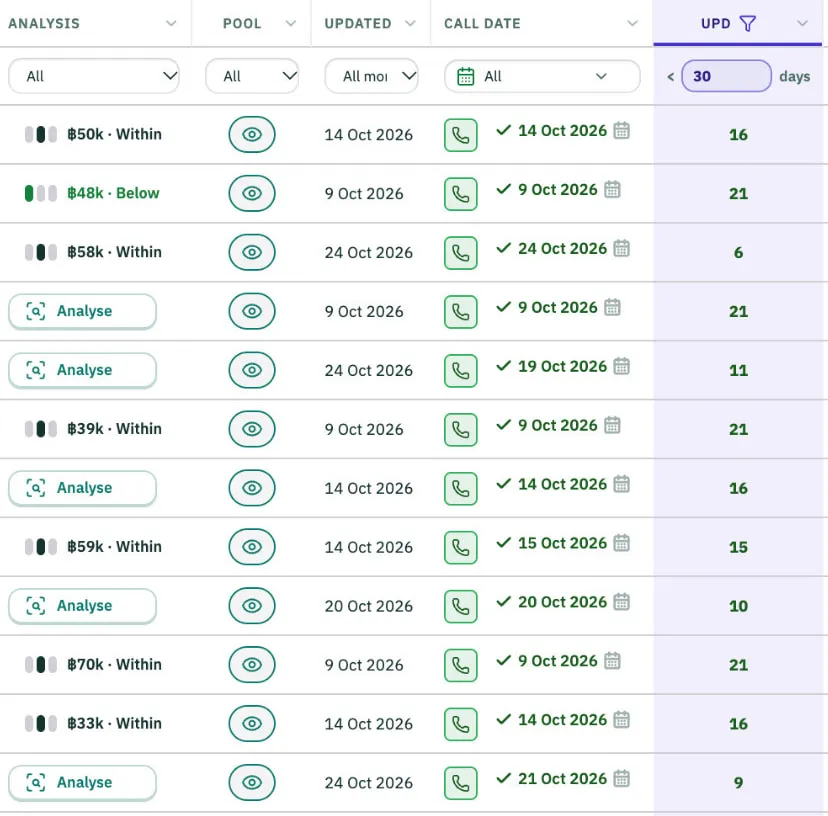828x816 pixels.
Task: Click phone icon in the ฿58k Within row
Action: pyautogui.click(x=460, y=253)
